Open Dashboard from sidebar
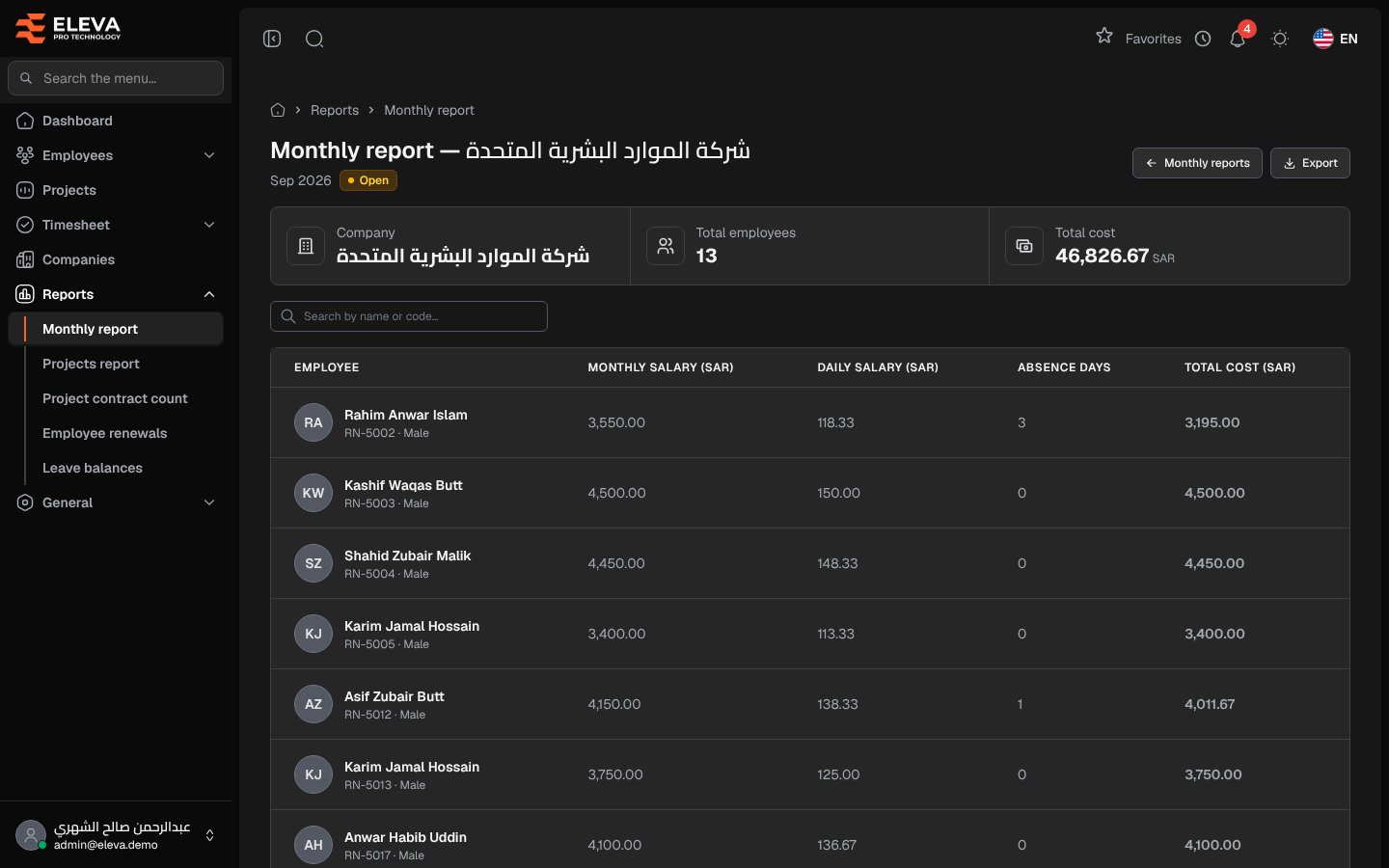The image size is (1389, 868). [x=116, y=121]
